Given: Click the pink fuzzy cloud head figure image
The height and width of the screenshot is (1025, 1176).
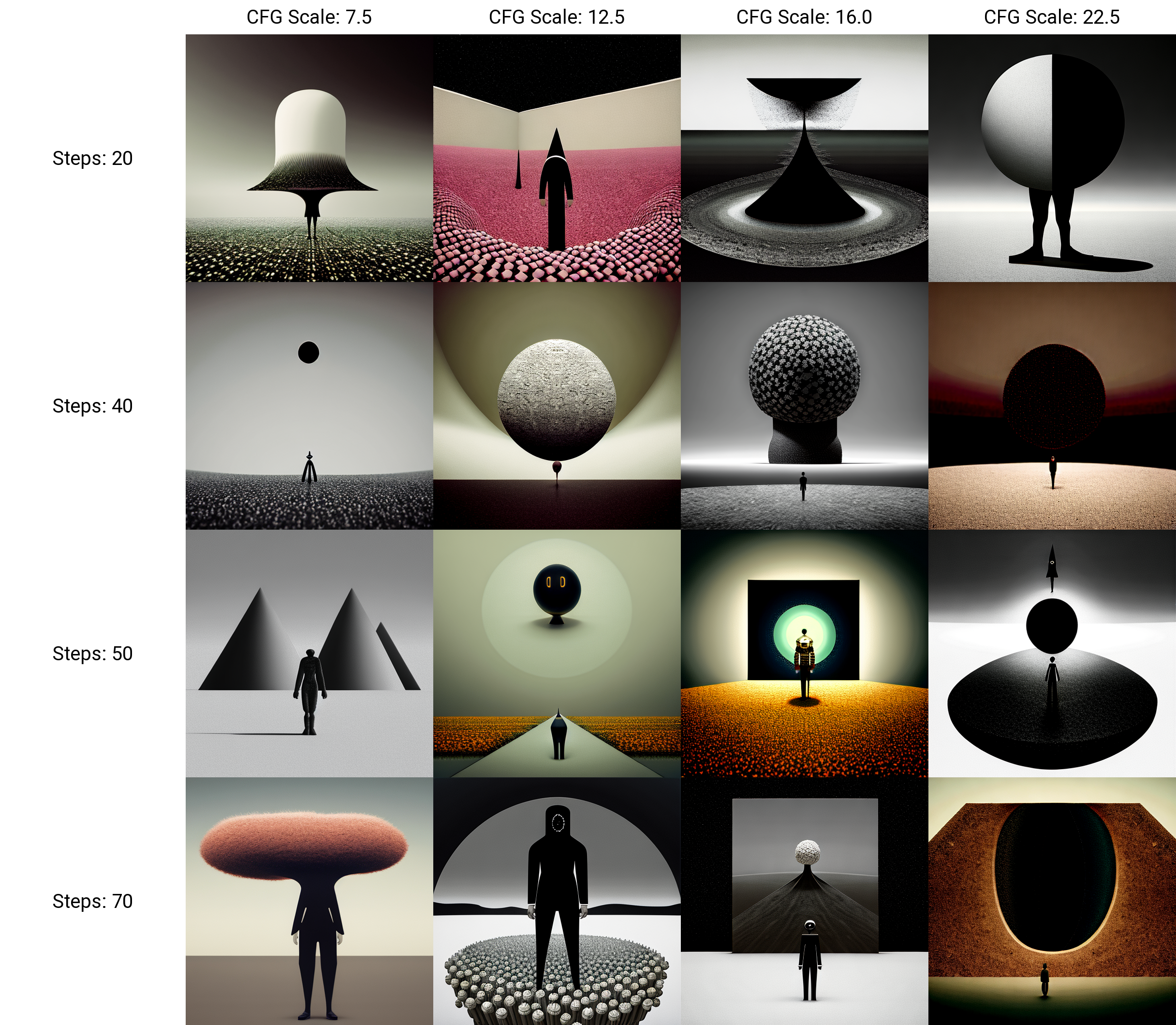Looking at the screenshot, I should click(309, 901).
